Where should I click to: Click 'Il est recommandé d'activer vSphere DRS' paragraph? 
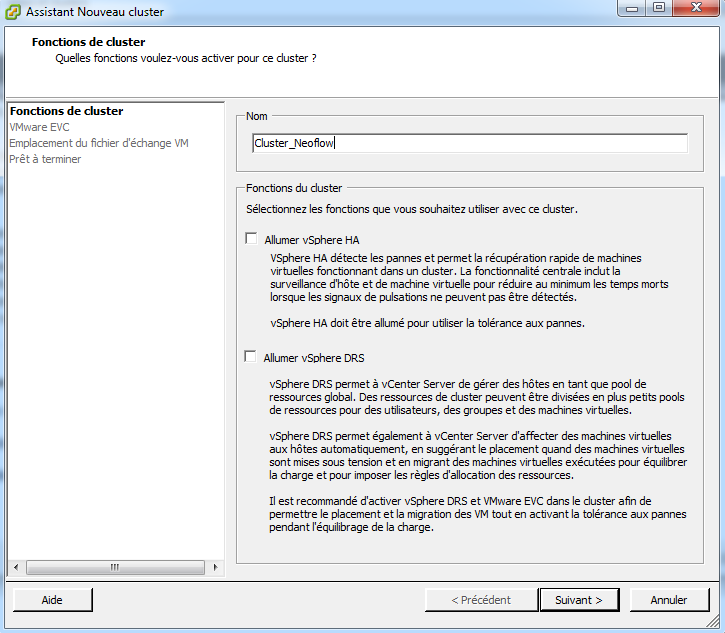(x=478, y=514)
